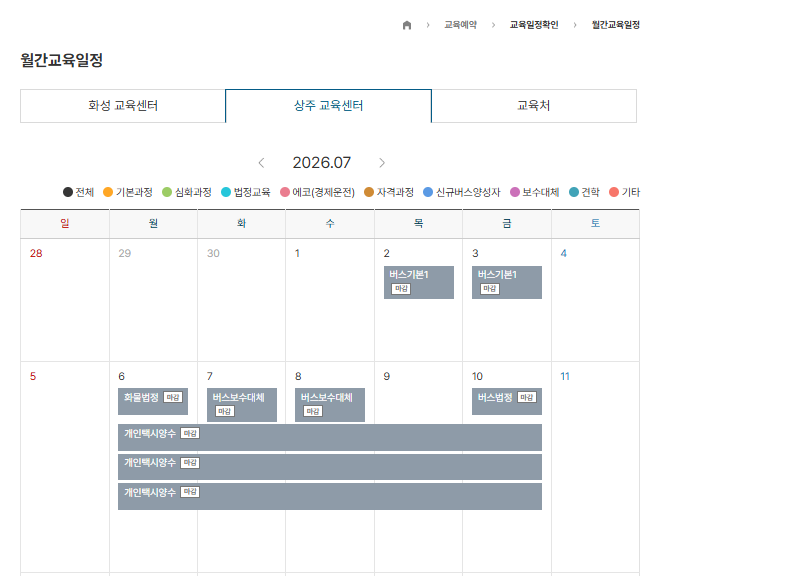Viewport: 807px width, 576px height.
Task: Open 교육일정확인 breadcrumb link
Action: coord(534,25)
